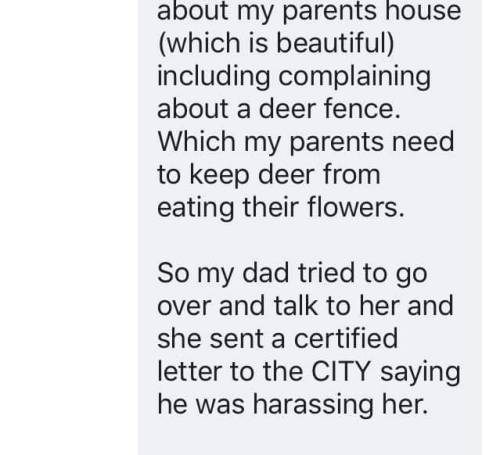Tap the word "saying" after CITY
500x455 pixels.
(420, 373)
